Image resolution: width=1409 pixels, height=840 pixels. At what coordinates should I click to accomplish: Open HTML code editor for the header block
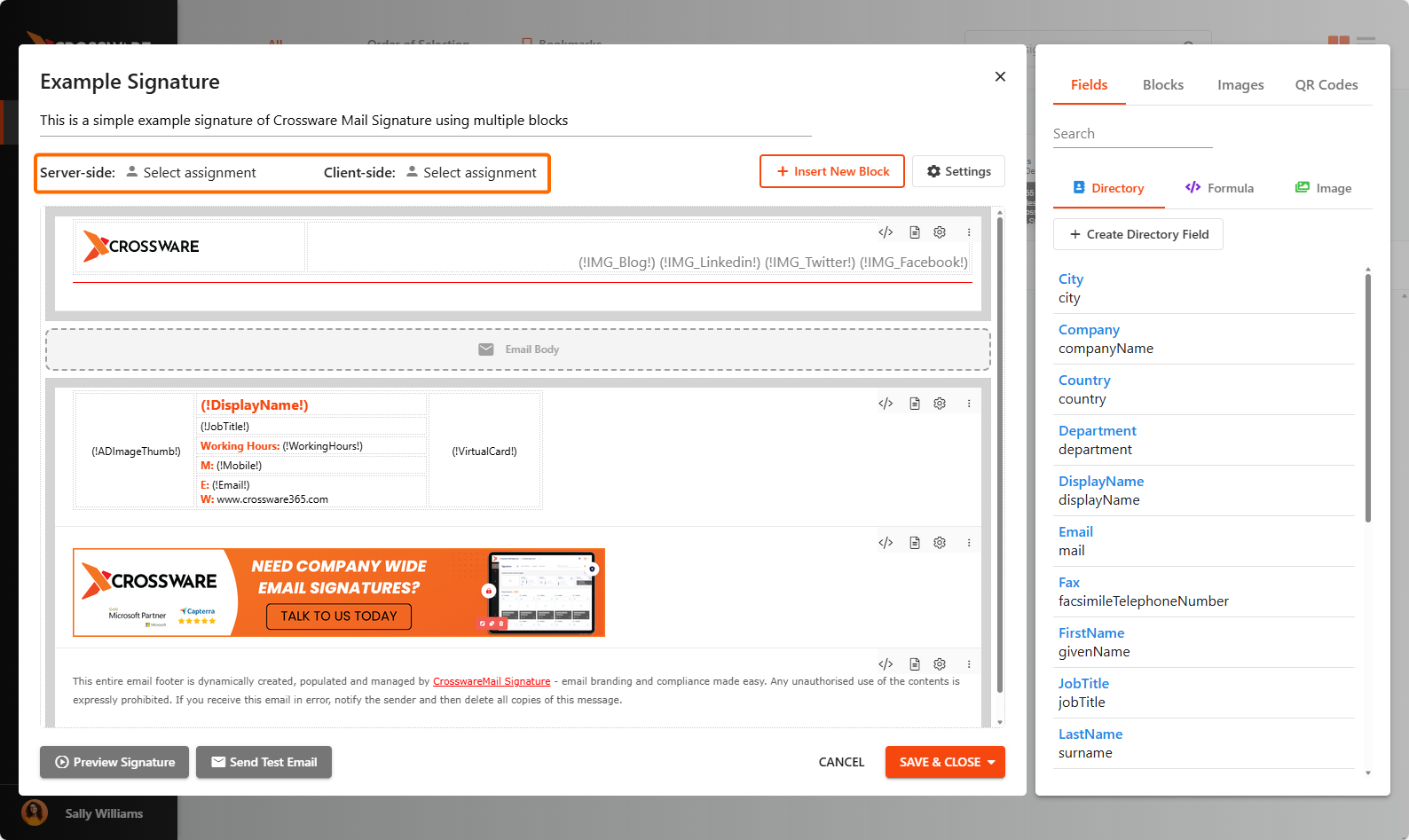point(886,232)
